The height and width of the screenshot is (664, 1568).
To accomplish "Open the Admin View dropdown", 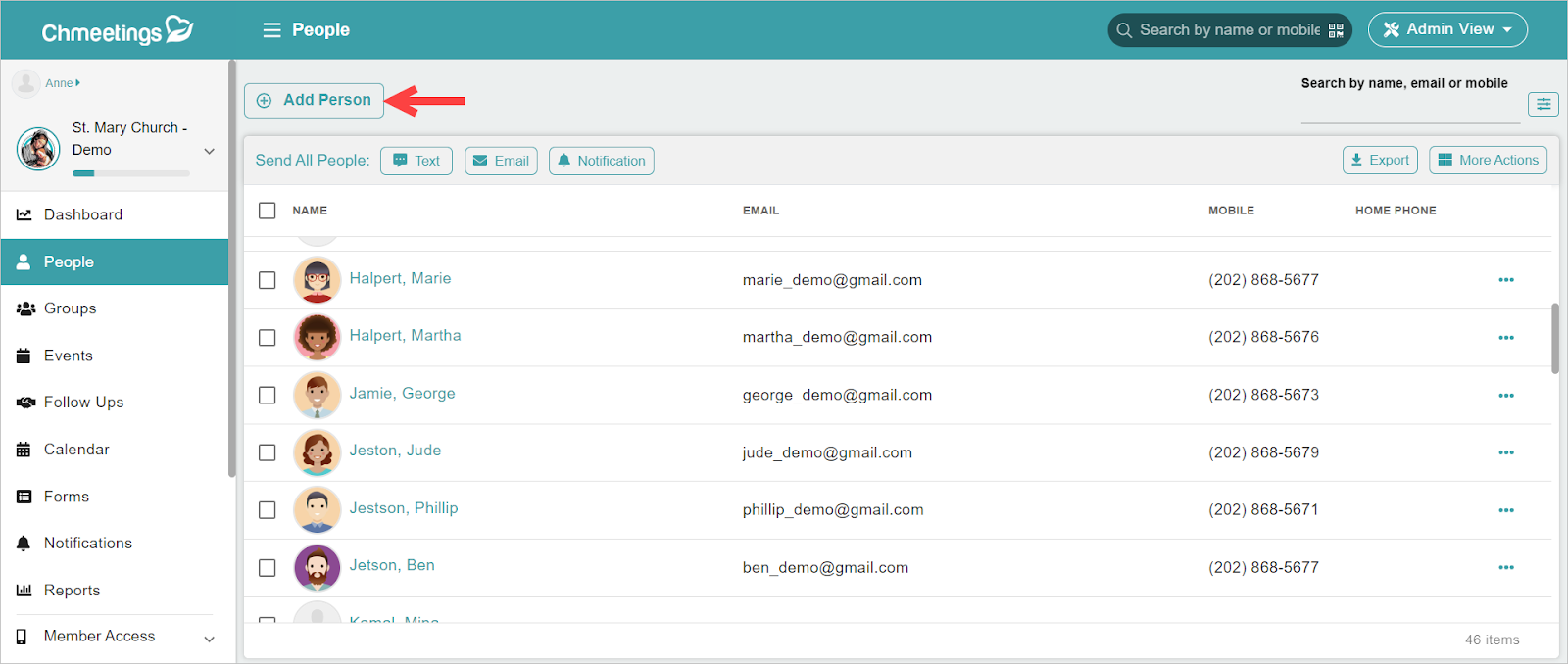I will pos(1447,29).
